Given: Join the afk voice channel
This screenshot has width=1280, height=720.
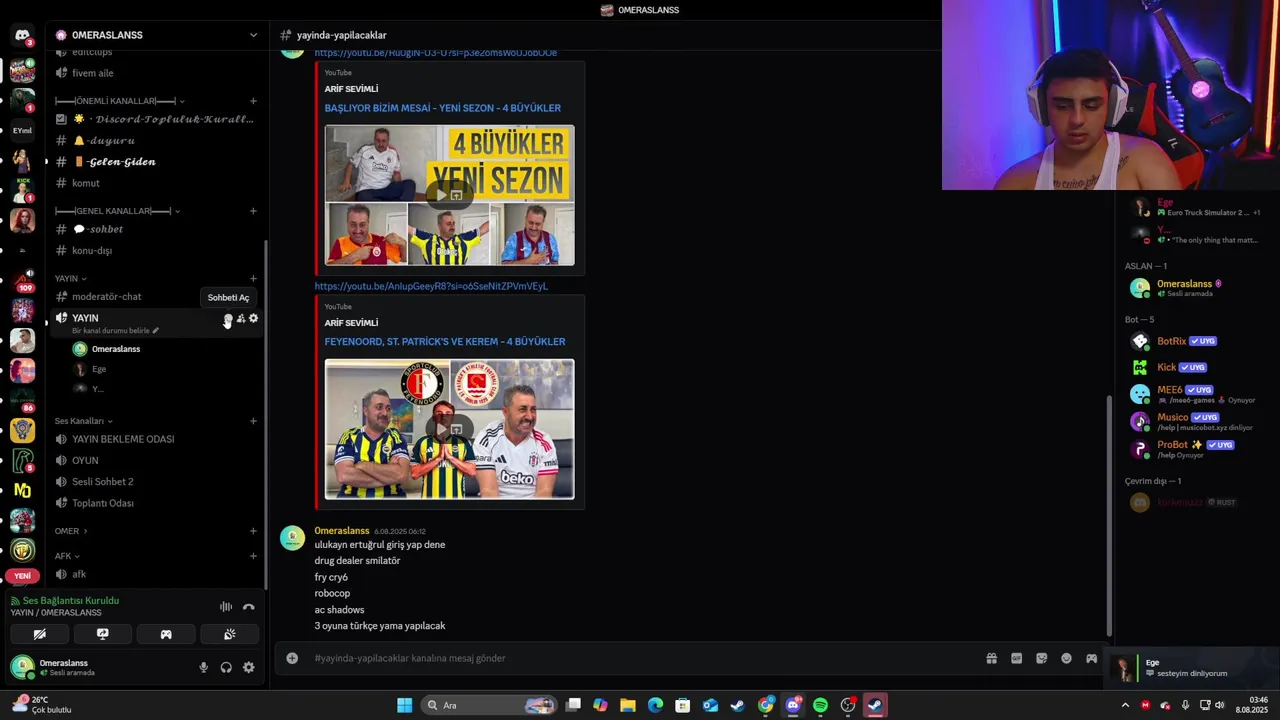Looking at the screenshot, I should click(x=157, y=574).
